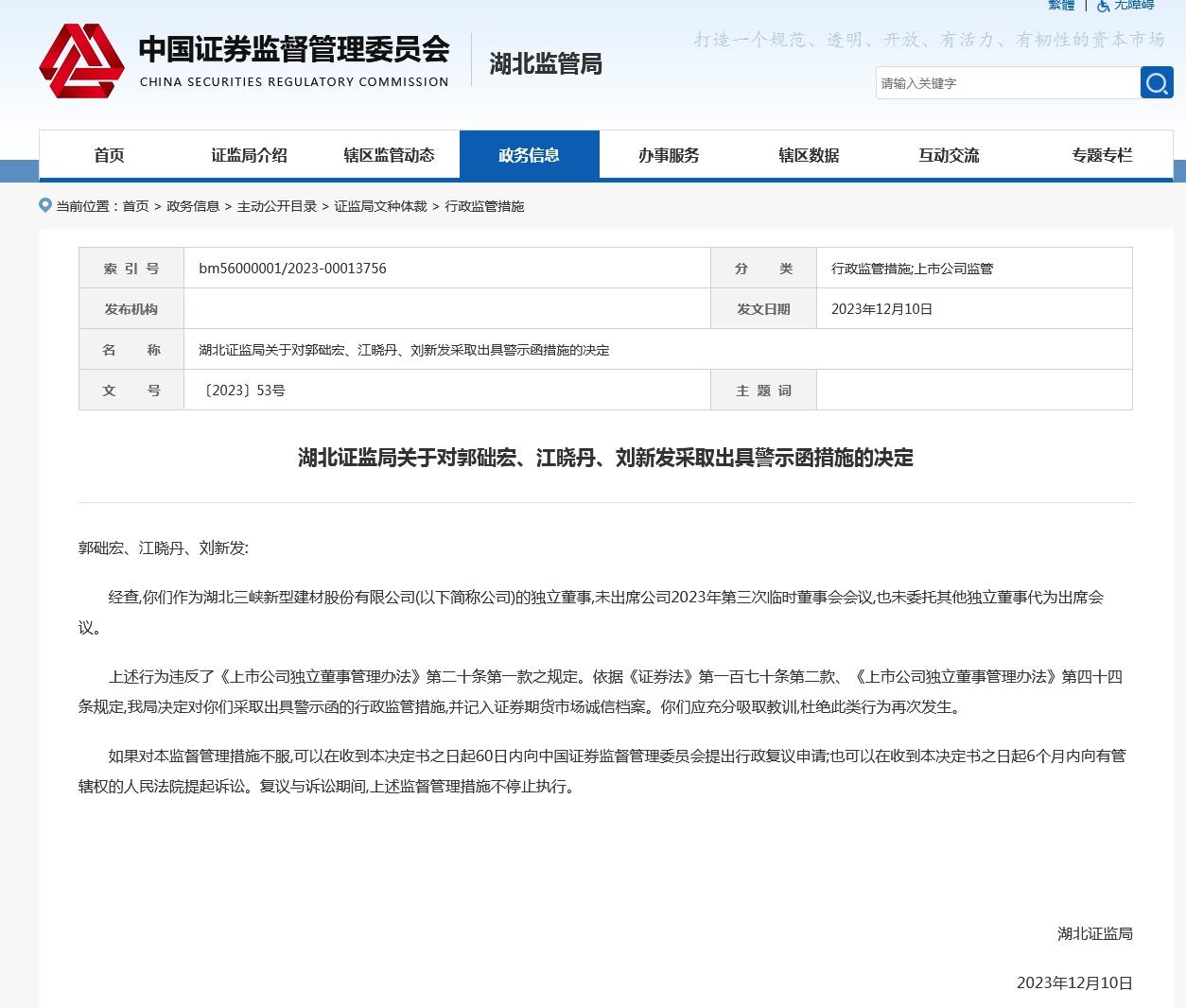This screenshot has height=1008, width=1186.
Task: Click the salutation 郭础宏、江晓丹、刘新发:
Action: coord(163,548)
